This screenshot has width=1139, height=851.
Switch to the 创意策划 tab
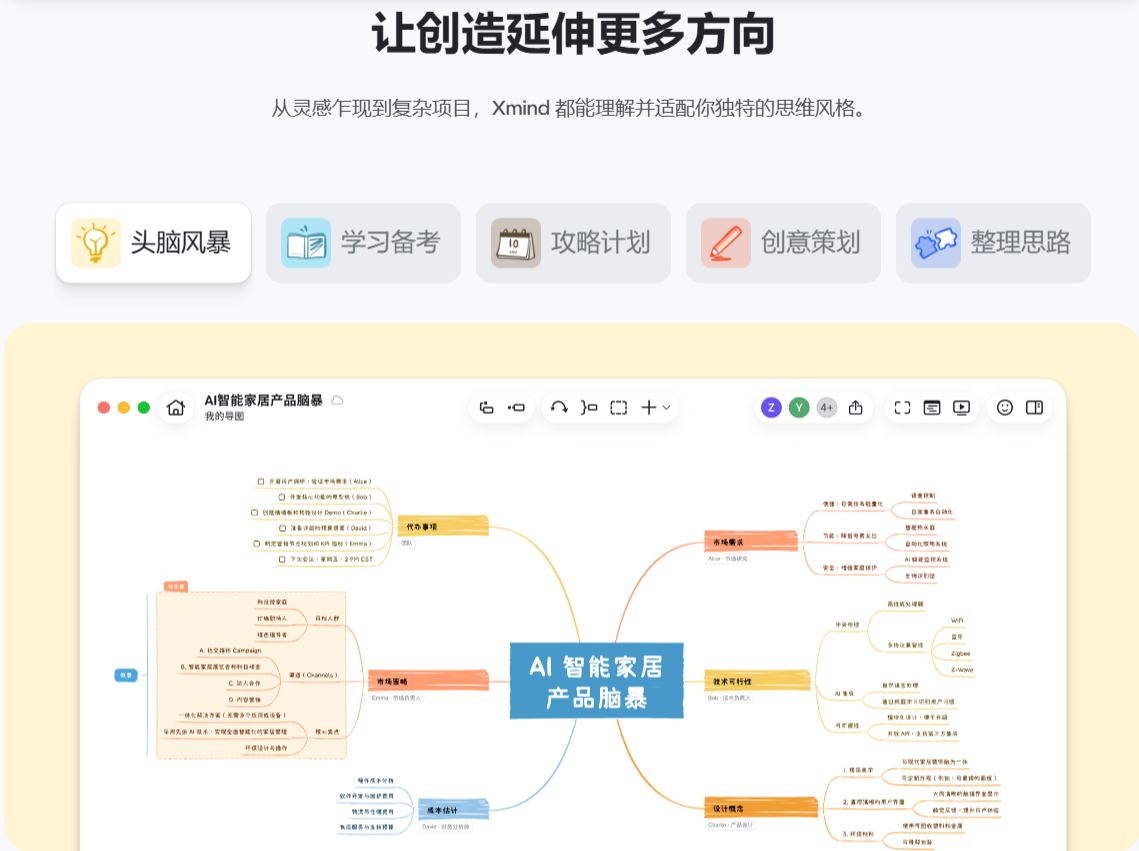[x=783, y=243]
